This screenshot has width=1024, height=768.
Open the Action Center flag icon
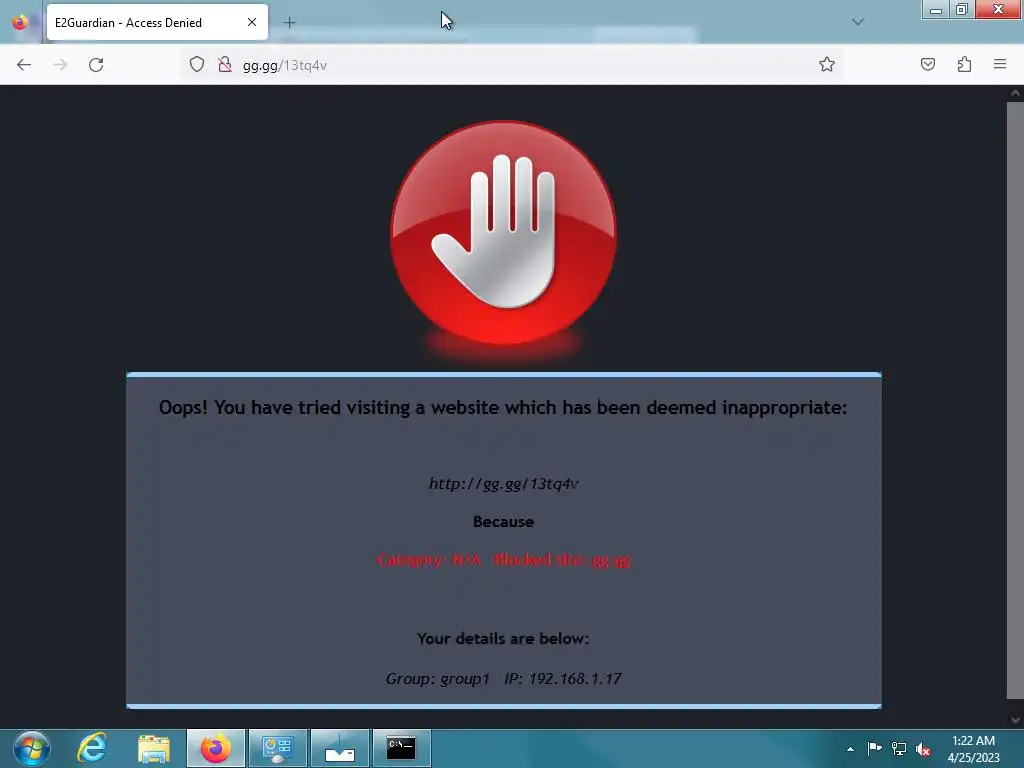click(874, 748)
